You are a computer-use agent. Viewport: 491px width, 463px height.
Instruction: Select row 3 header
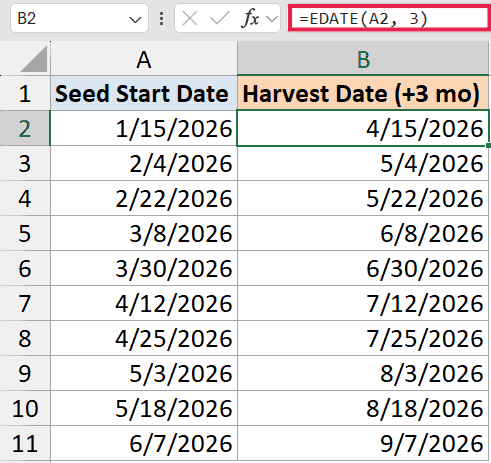(x=25, y=164)
